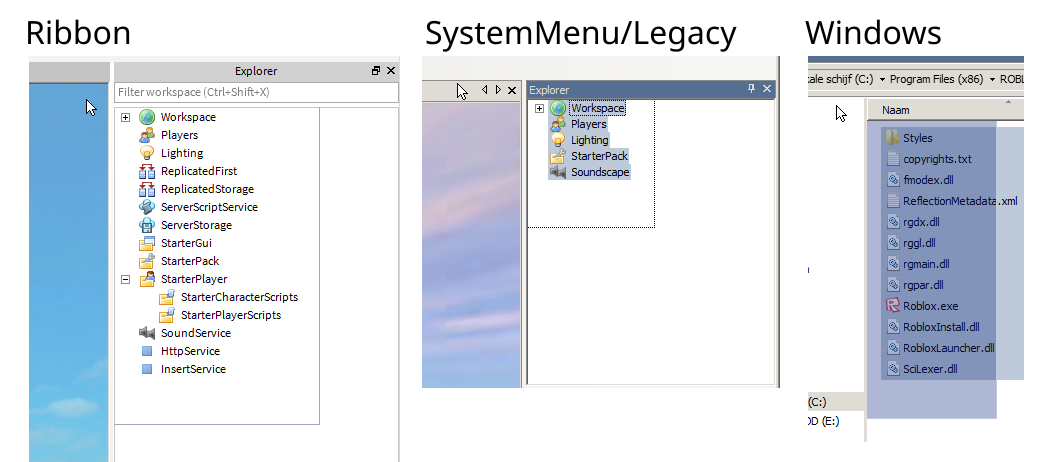Click the ReplicatedFirst icon
1038x462 pixels.
point(147,171)
